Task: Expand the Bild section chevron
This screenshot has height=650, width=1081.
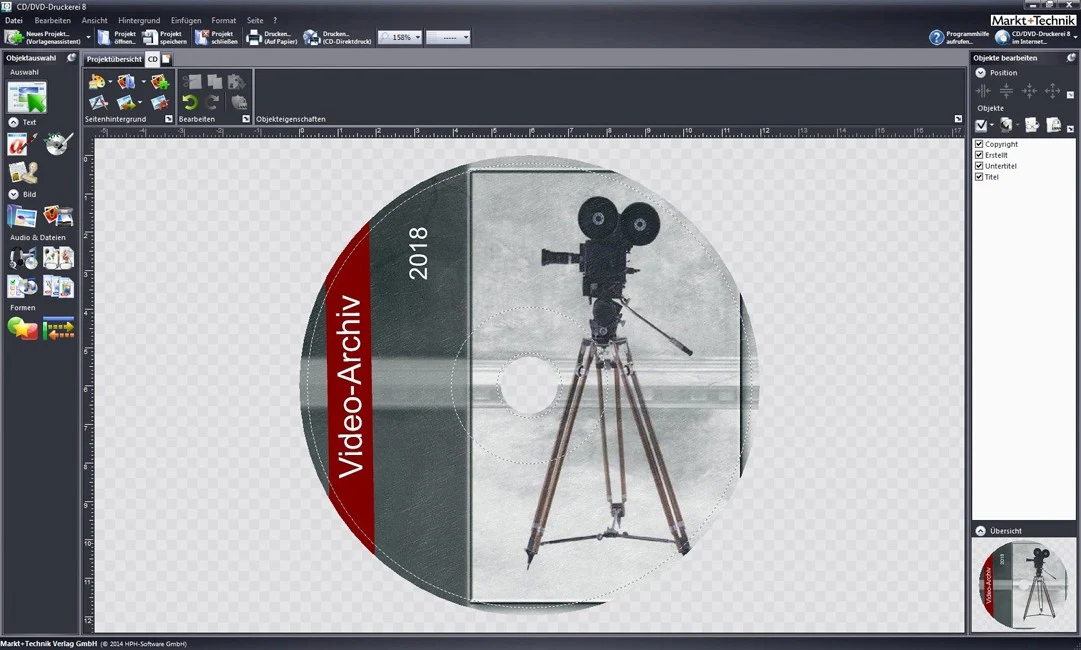Action: tap(13, 194)
